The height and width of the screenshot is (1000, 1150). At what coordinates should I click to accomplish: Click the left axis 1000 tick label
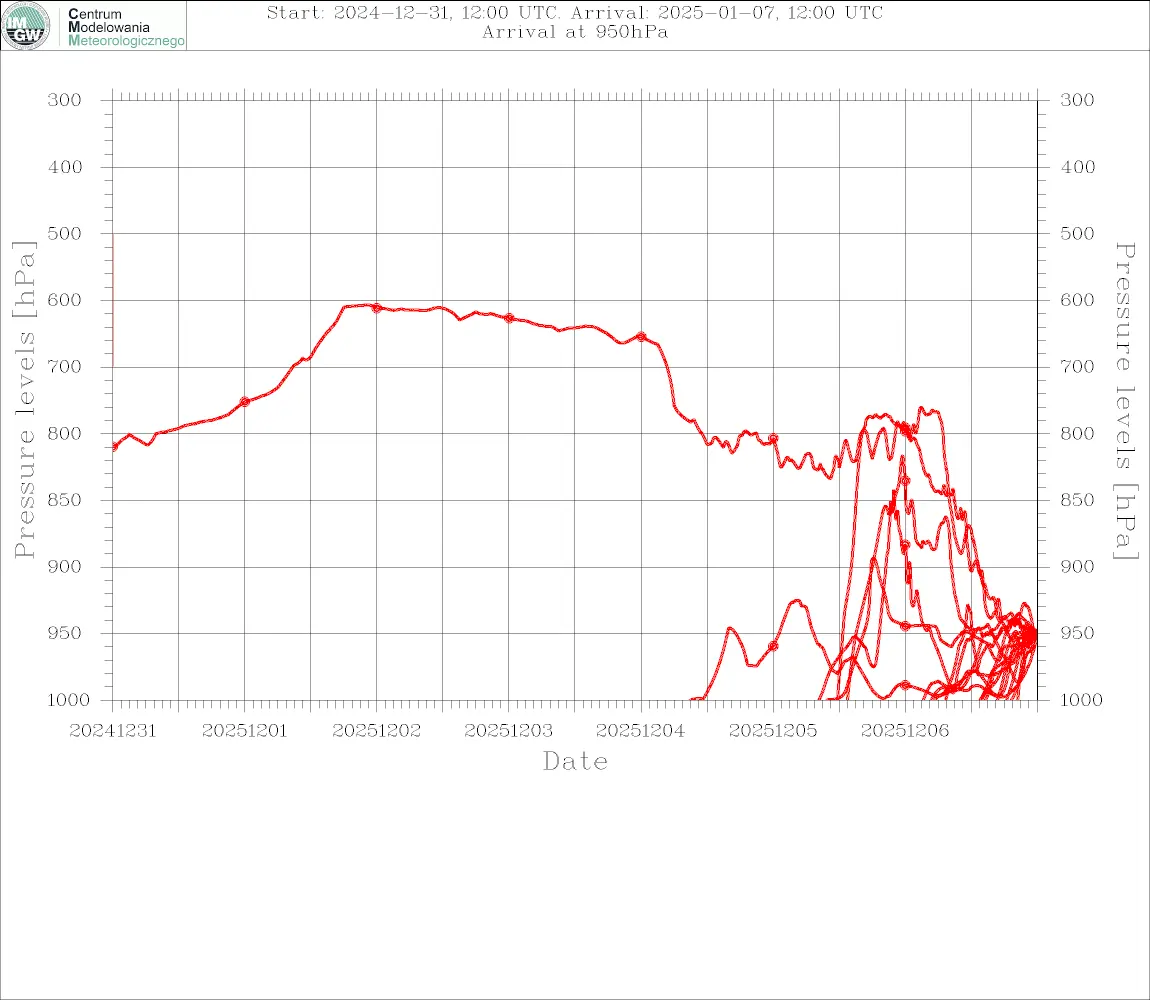click(x=69, y=700)
